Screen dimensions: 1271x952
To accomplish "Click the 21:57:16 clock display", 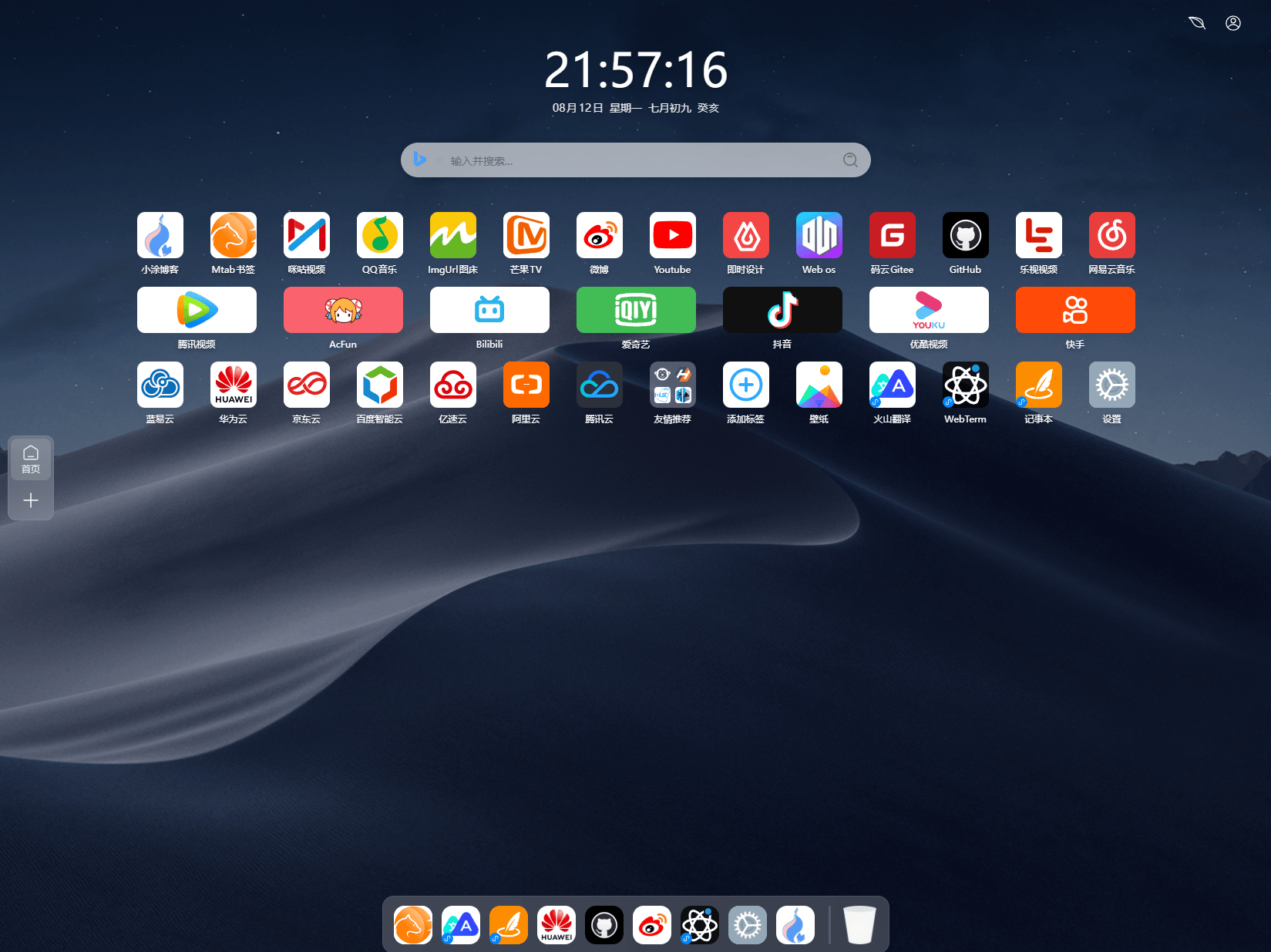I will click(636, 70).
